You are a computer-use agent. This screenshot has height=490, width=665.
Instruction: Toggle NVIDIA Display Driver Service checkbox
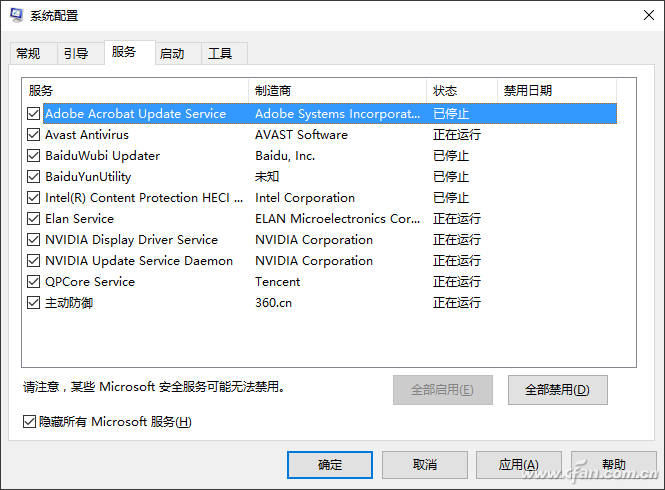(35, 240)
